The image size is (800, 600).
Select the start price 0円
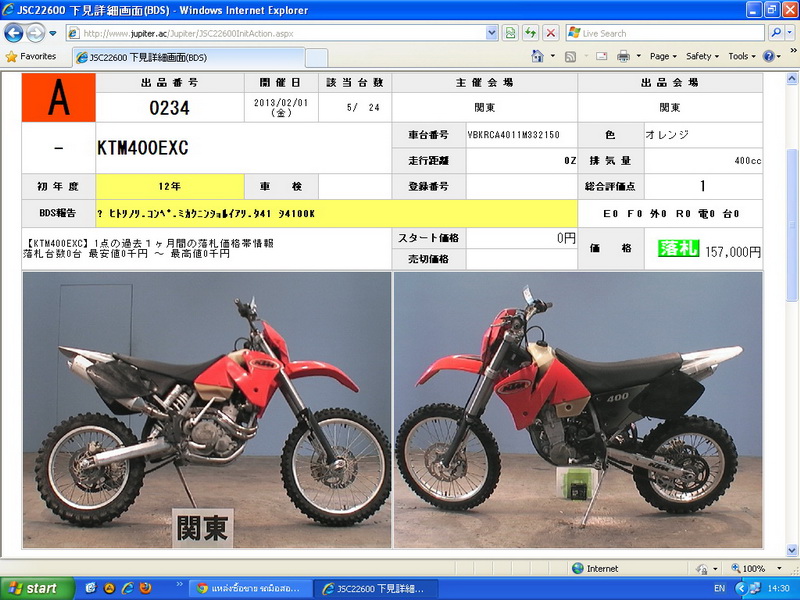[x=566, y=238]
